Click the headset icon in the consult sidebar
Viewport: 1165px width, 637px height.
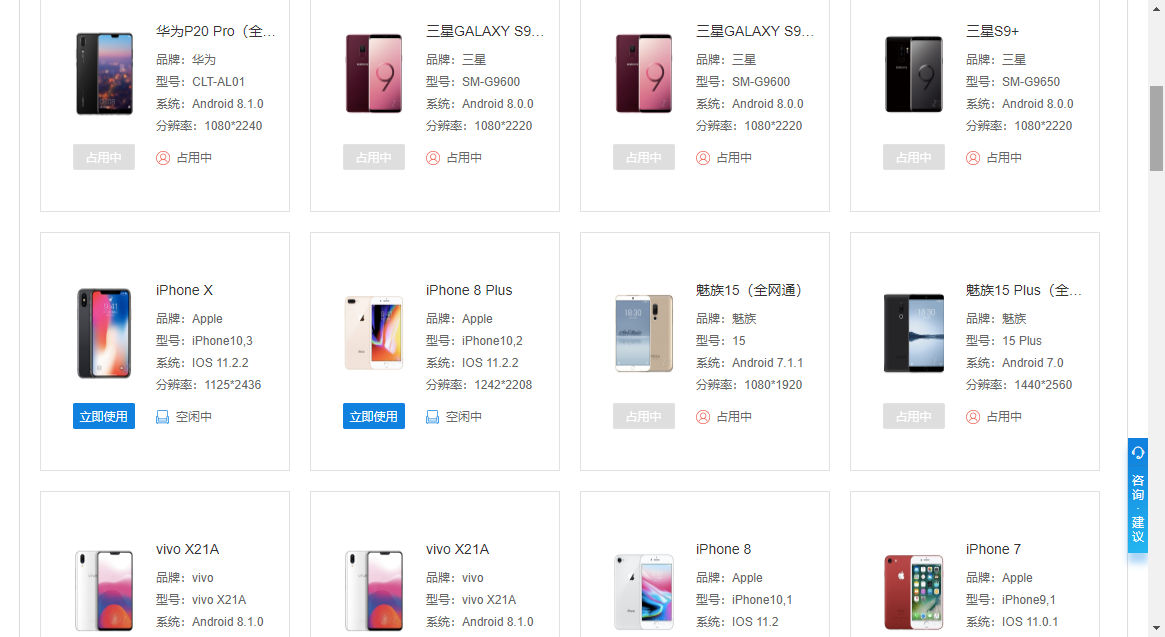(1138, 453)
